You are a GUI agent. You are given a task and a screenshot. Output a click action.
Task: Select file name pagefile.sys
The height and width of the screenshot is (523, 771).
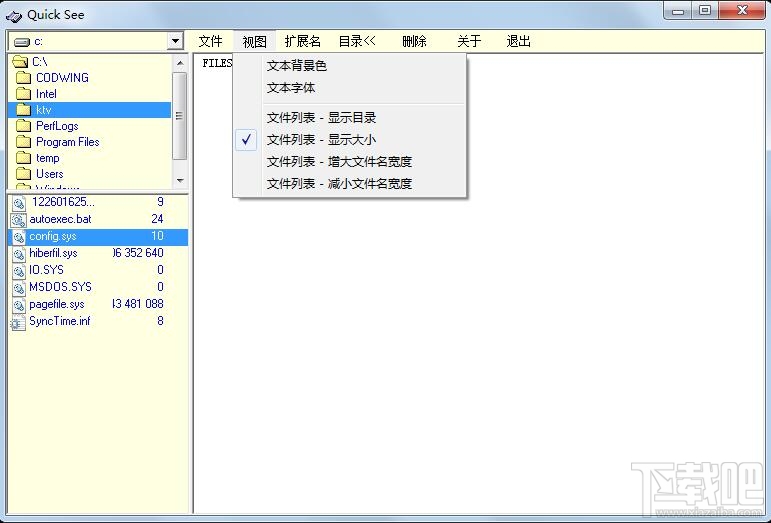coord(57,304)
